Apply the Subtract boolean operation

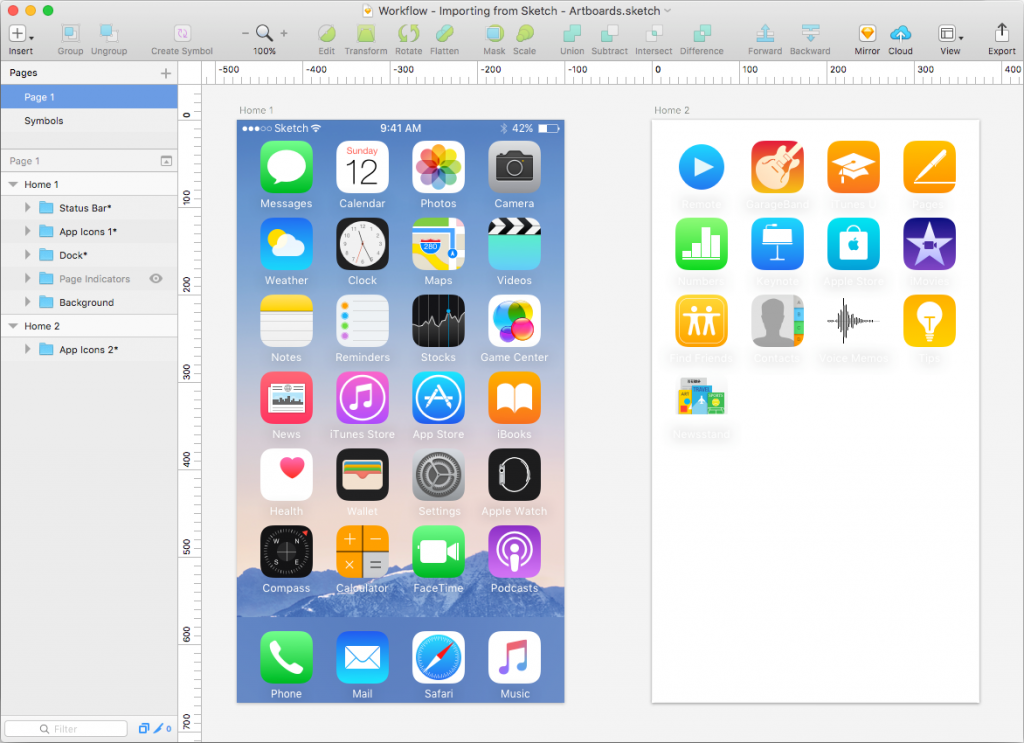click(x=609, y=33)
